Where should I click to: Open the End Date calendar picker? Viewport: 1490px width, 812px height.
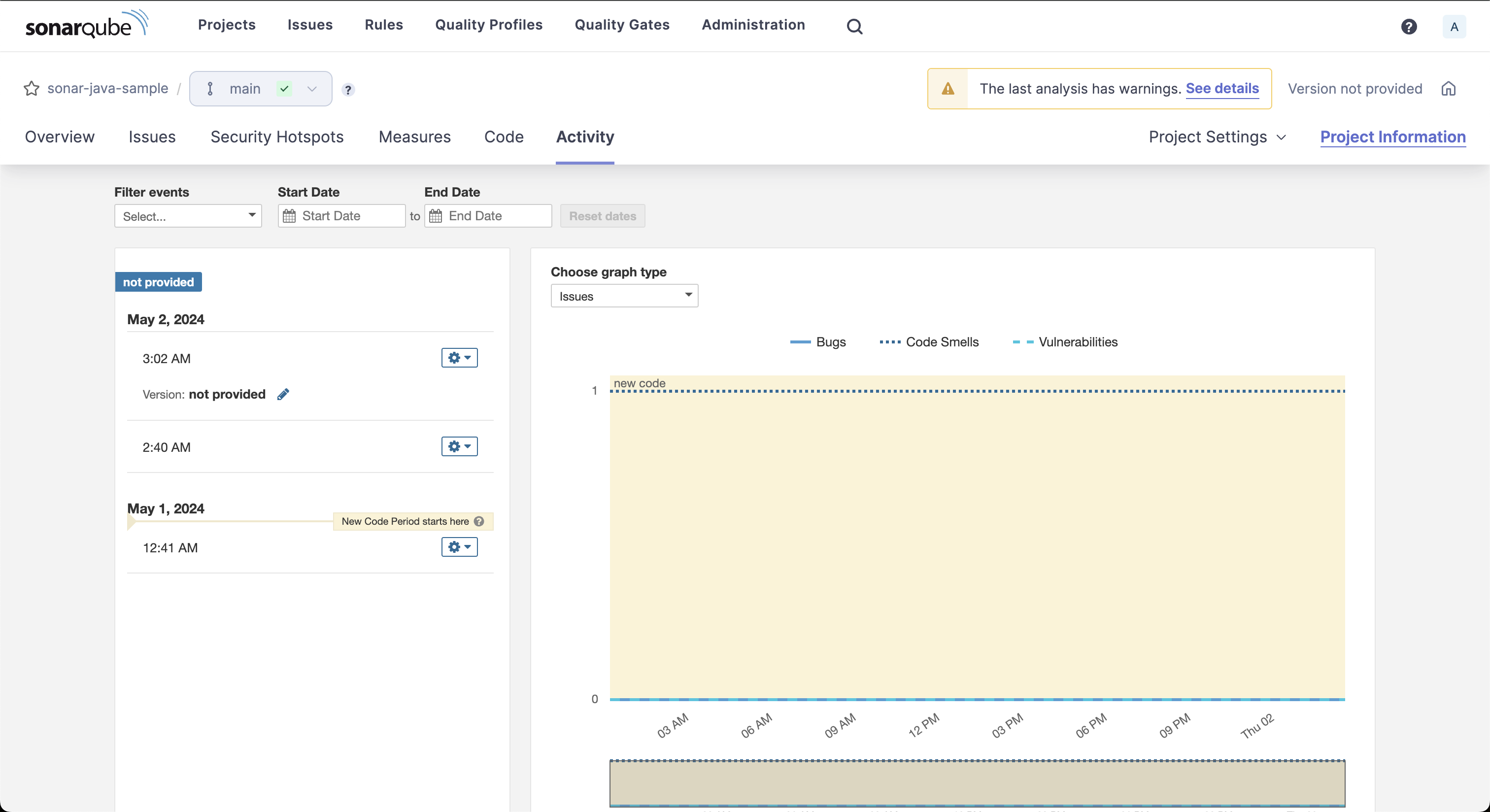(437, 216)
